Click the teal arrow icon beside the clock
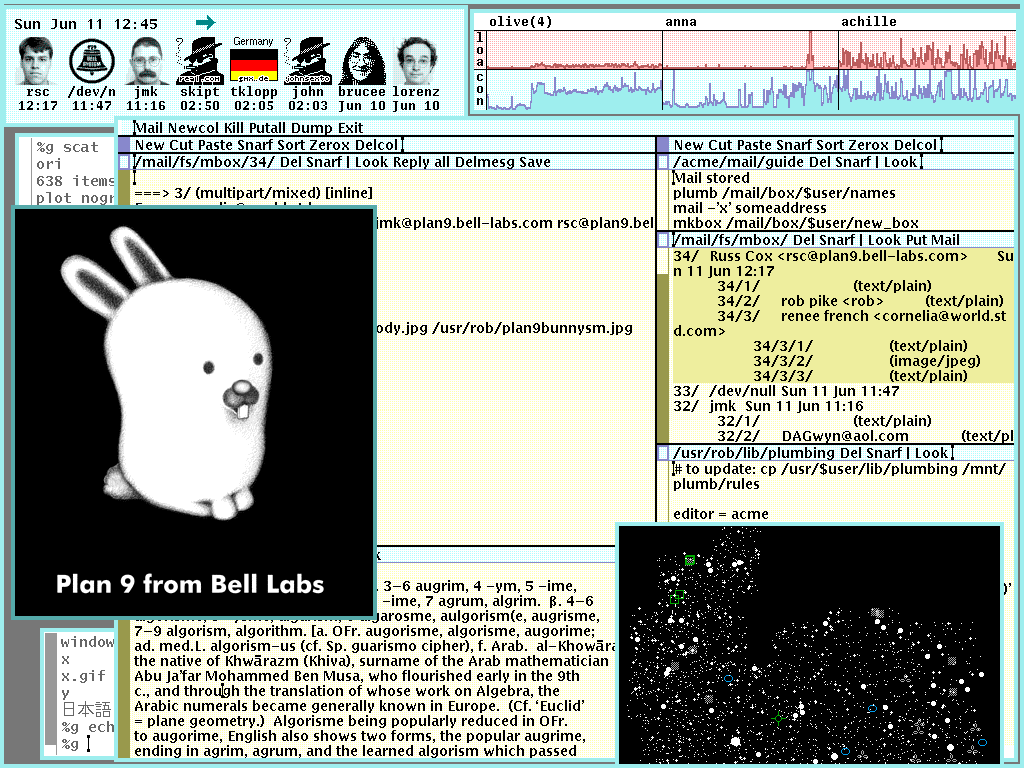 click(206, 20)
